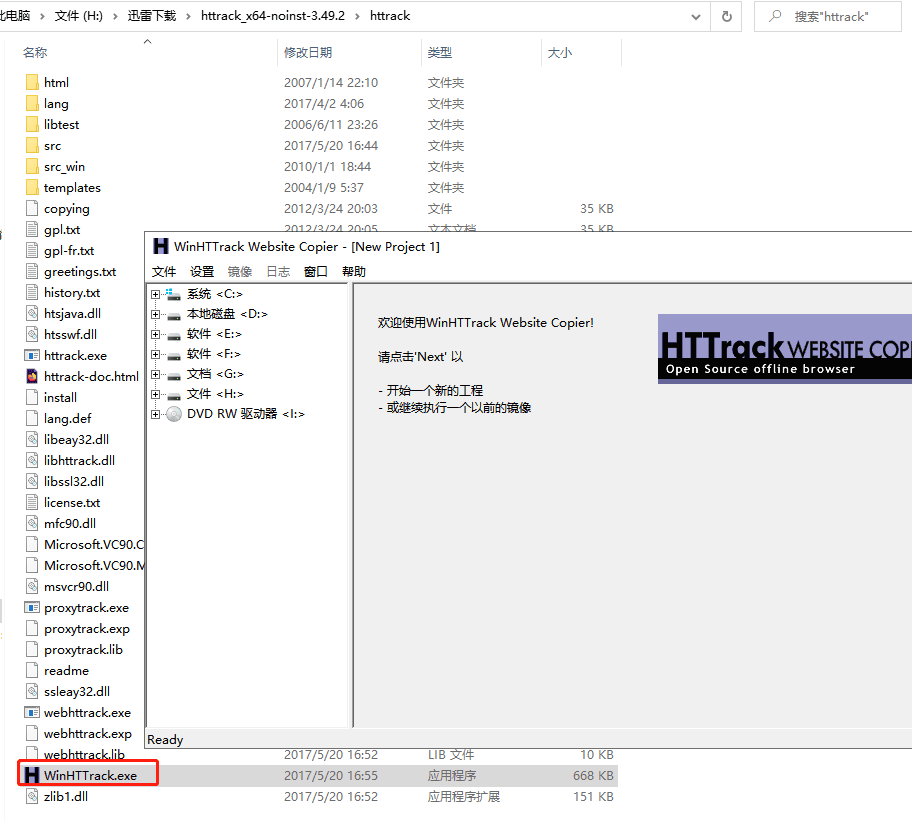Select the license.txt file

(72, 502)
